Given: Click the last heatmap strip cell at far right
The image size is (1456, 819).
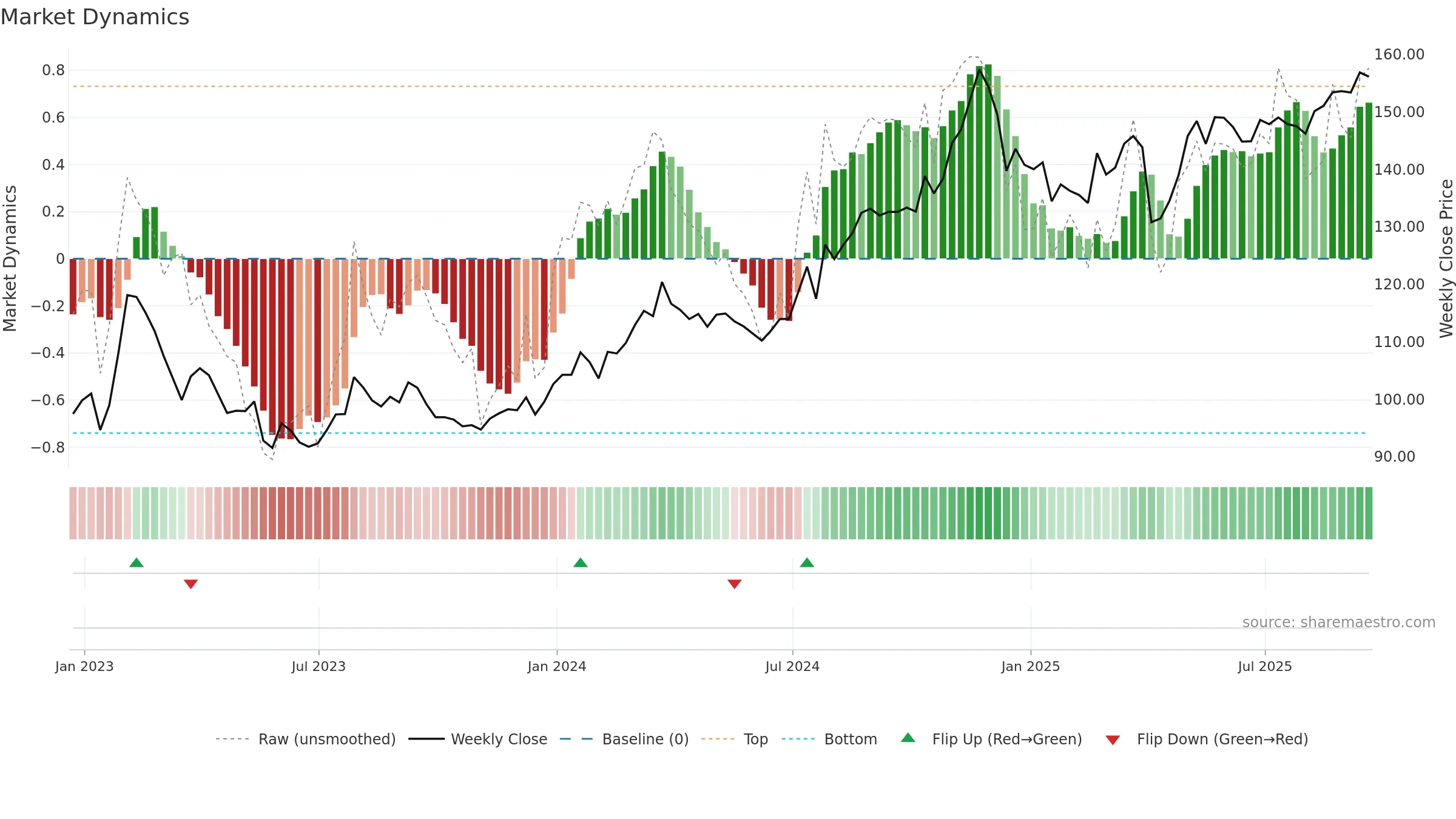Looking at the screenshot, I should click(x=1369, y=513).
